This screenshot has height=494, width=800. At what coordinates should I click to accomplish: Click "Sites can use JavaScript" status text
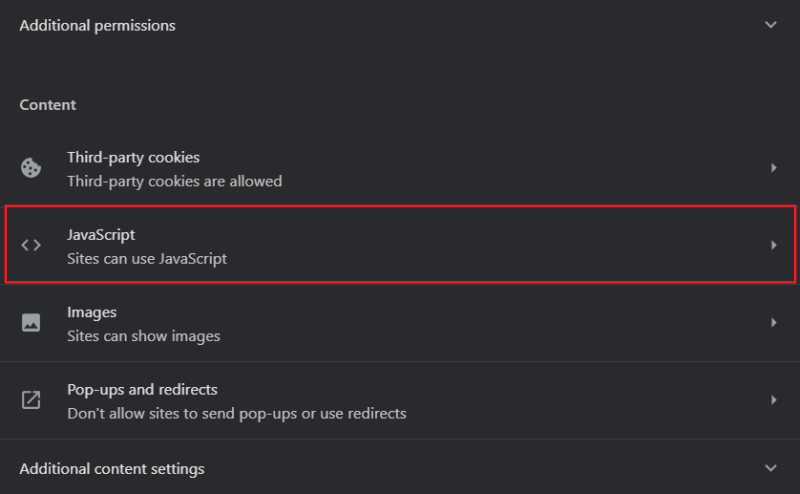147,259
